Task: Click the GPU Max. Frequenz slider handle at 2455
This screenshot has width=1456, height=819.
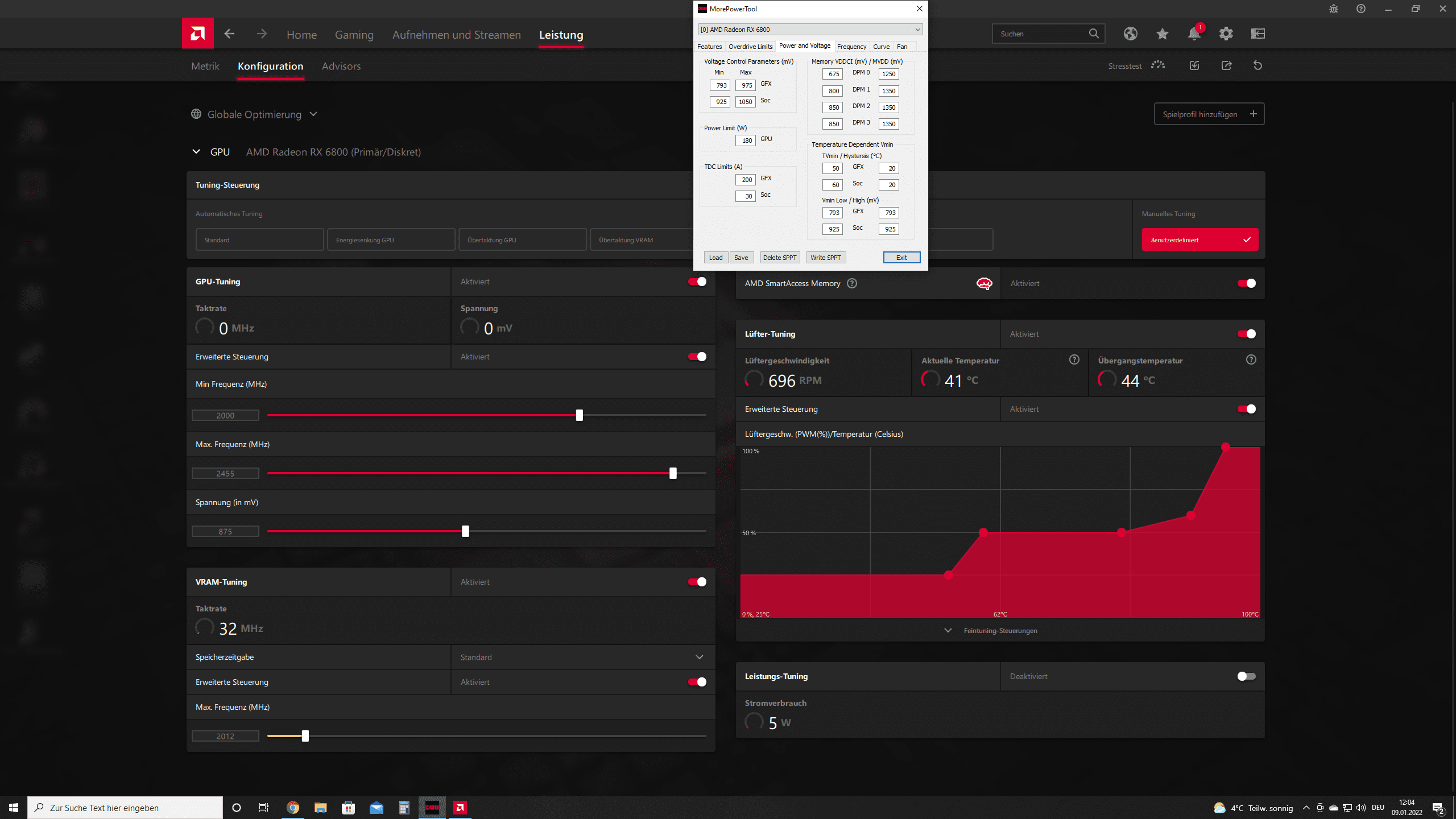Action: (673, 473)
